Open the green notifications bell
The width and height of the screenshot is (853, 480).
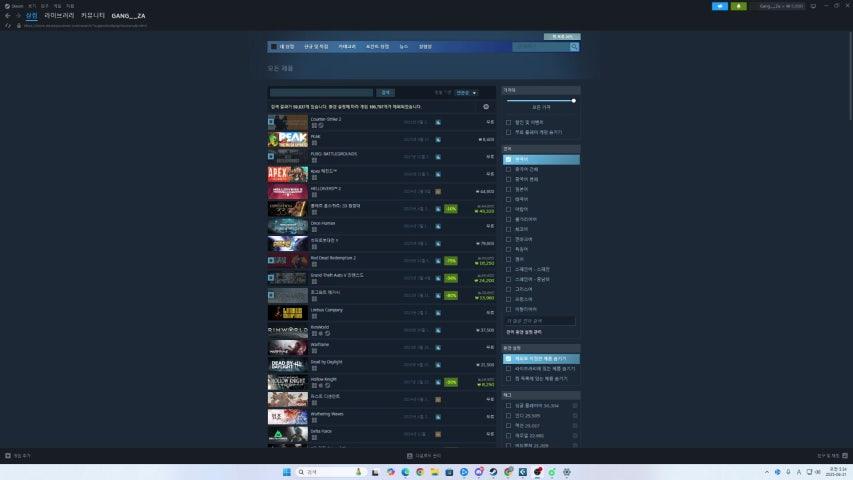[x=738, y=6]
